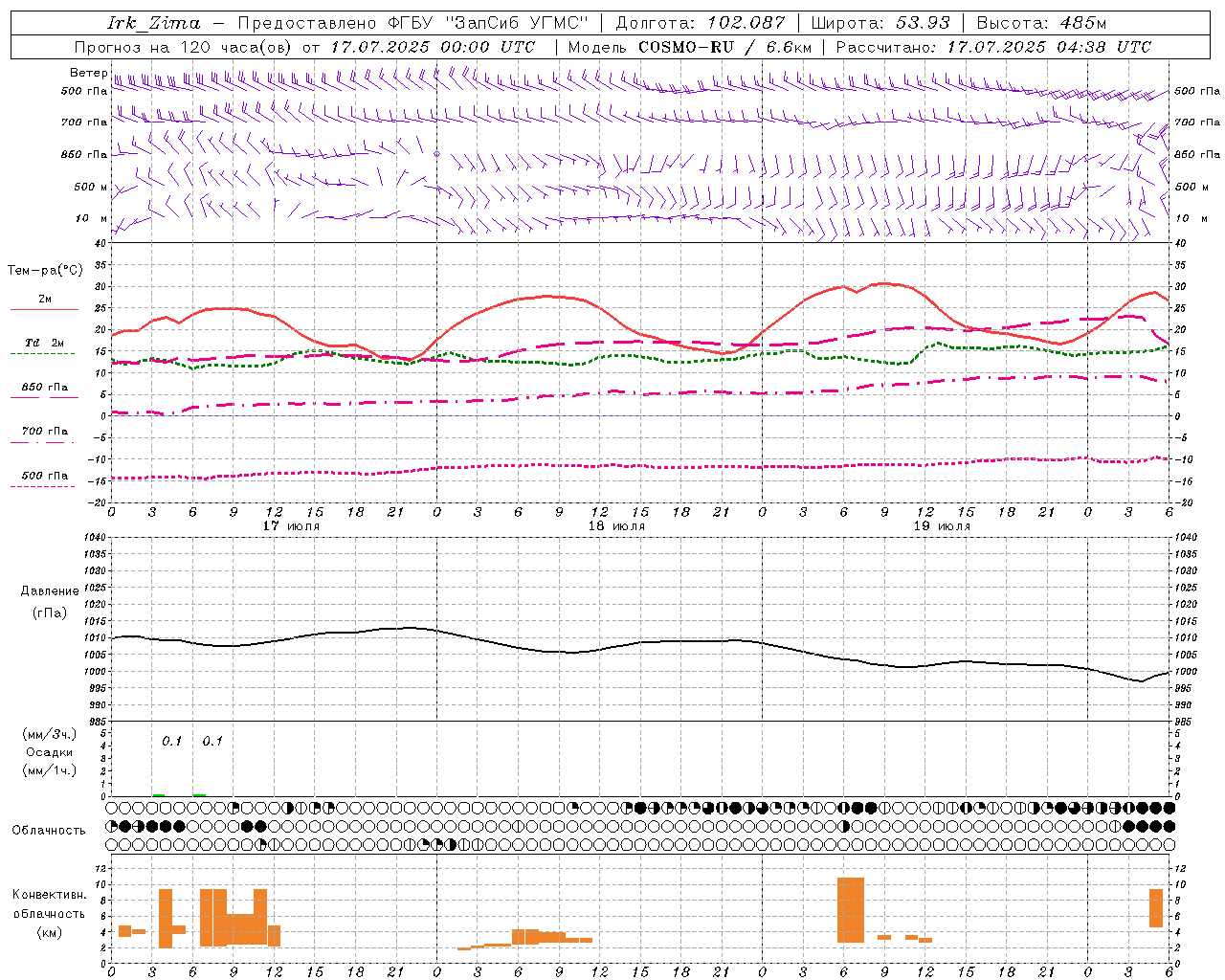The height and width of the screenshot is (980, 1225).
Task: Click the solid red '2м' legend line
Action: pyautogui.click(x=44, y=310)
